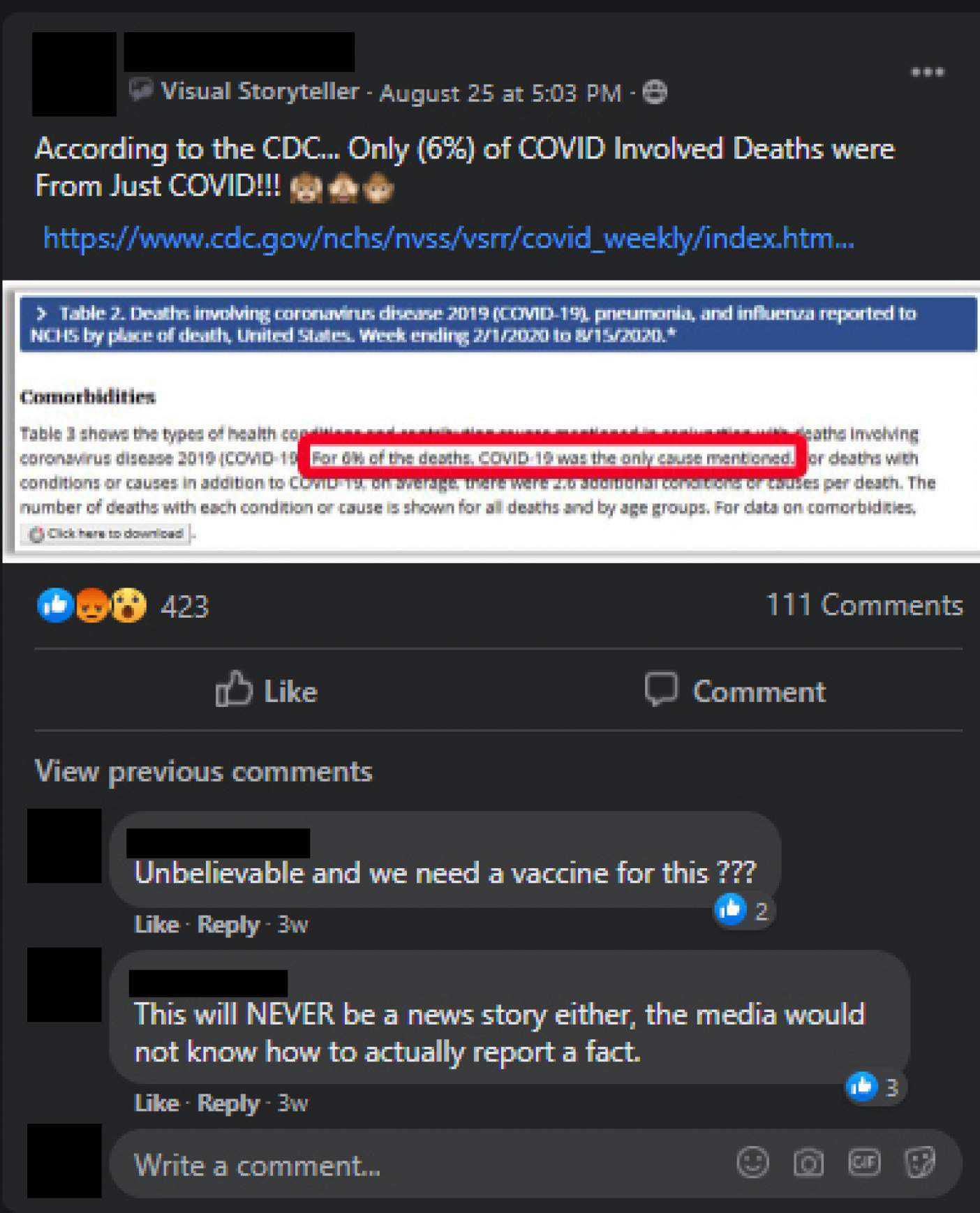Click the Comment action button
980x1213 pixels.
(735, 690)
